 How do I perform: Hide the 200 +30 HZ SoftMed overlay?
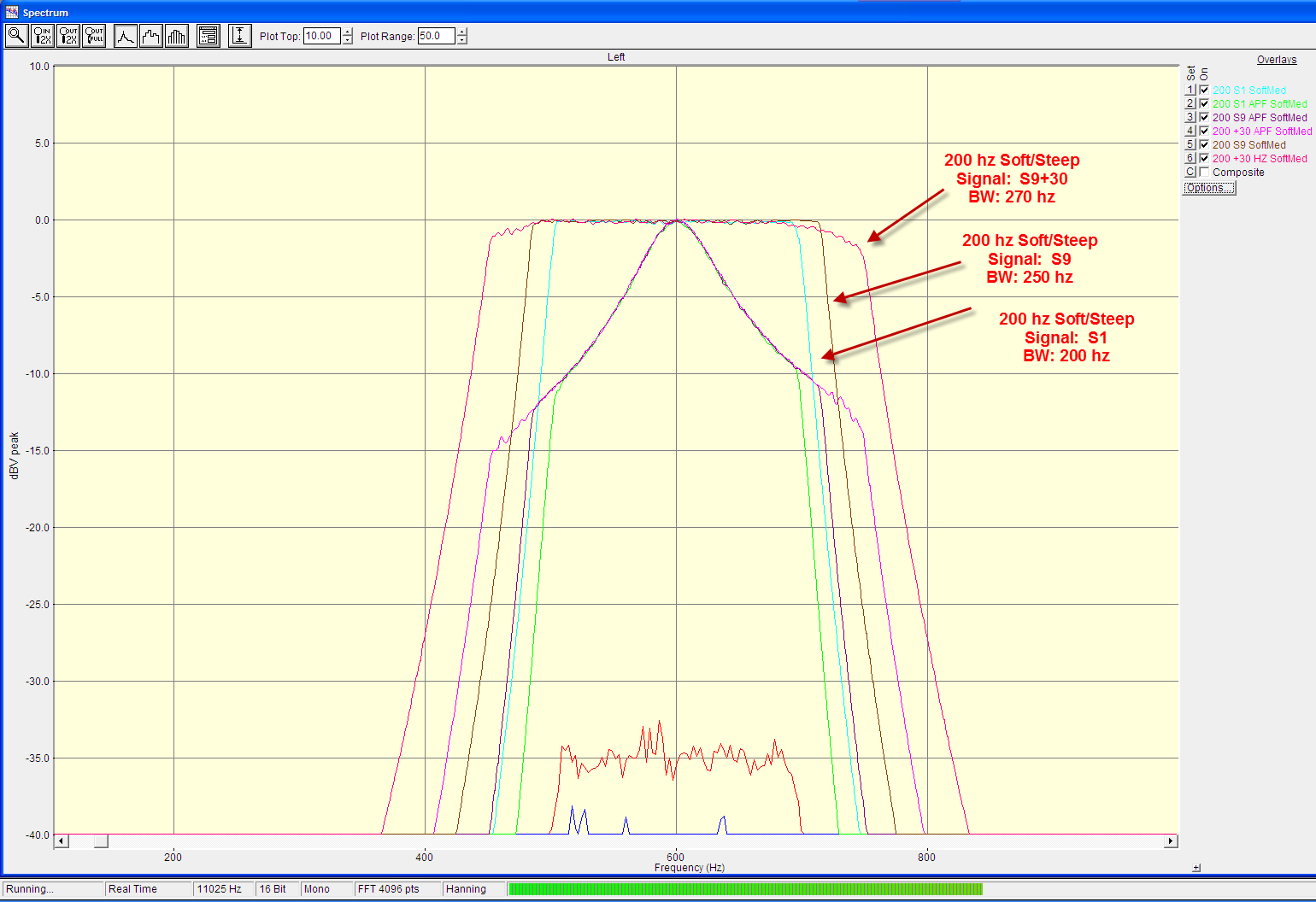[x=1204, y=159]
